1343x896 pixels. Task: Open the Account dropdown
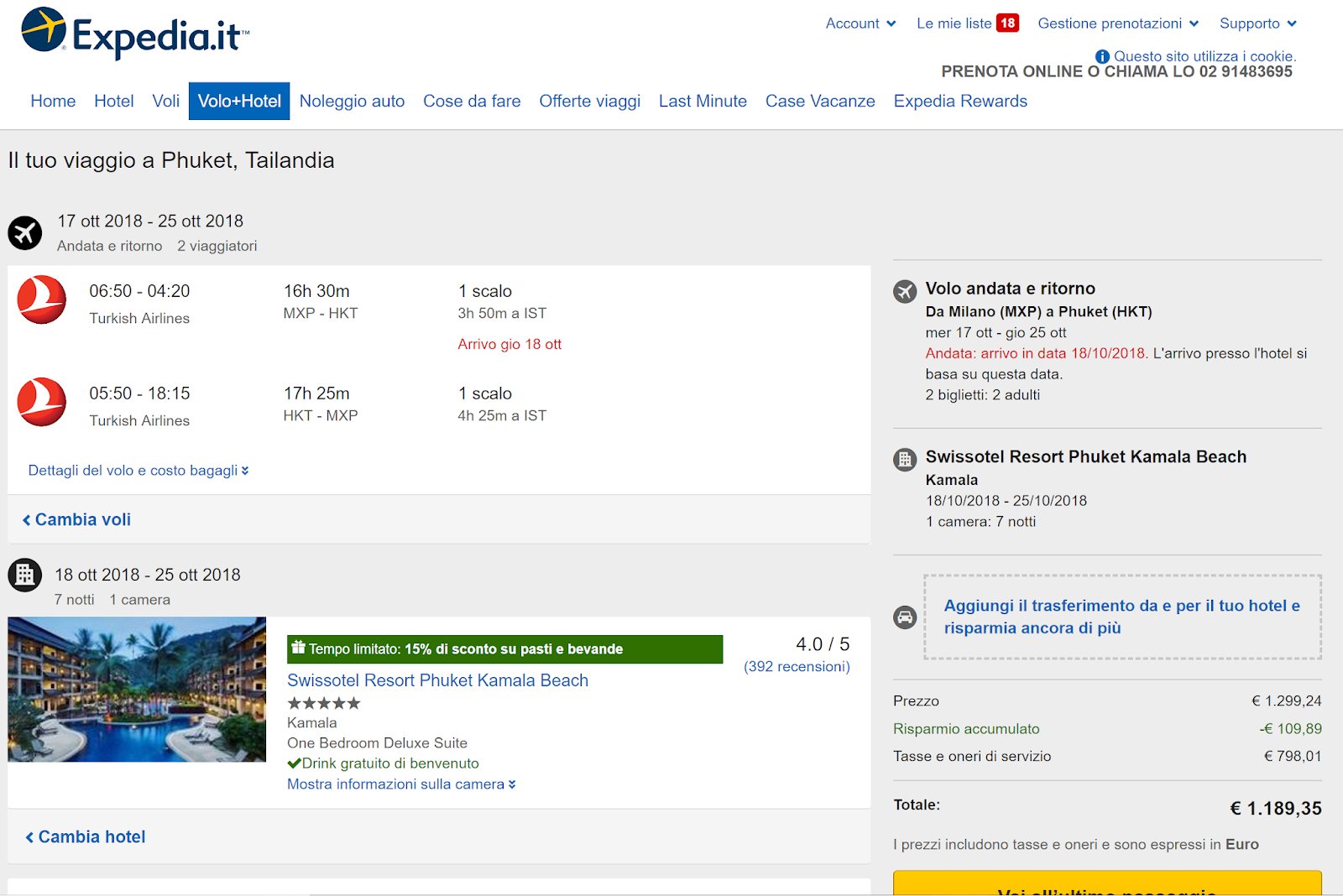click(x=860, y=23)
